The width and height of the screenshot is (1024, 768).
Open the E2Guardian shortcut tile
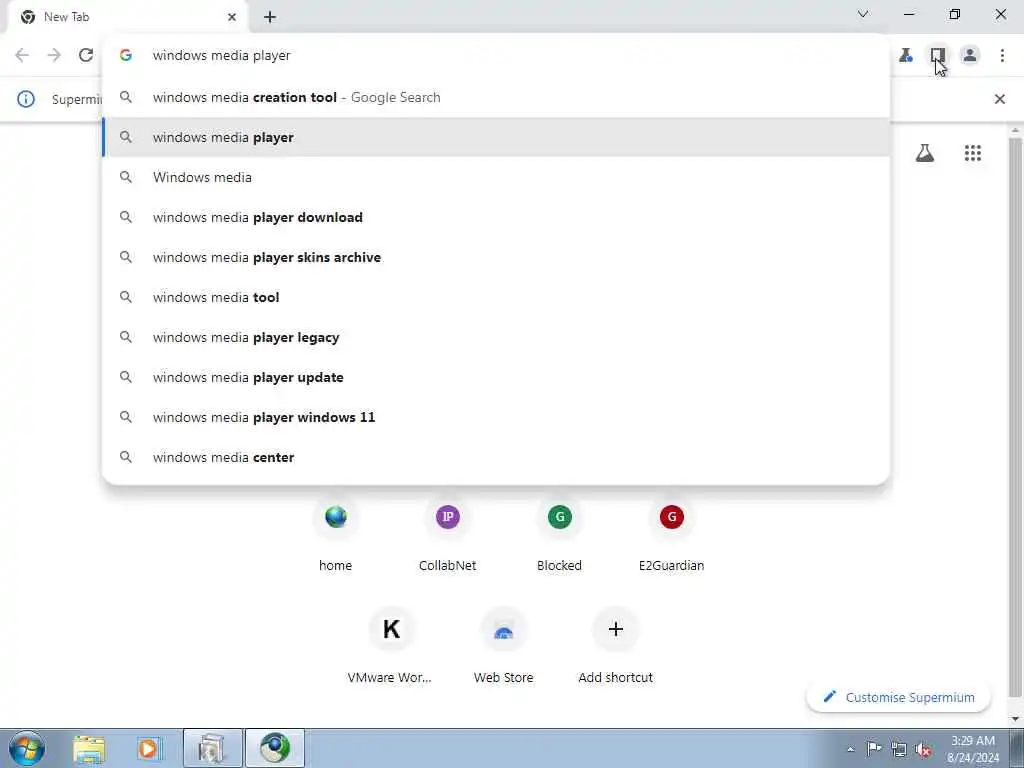(x=671, y=536)
